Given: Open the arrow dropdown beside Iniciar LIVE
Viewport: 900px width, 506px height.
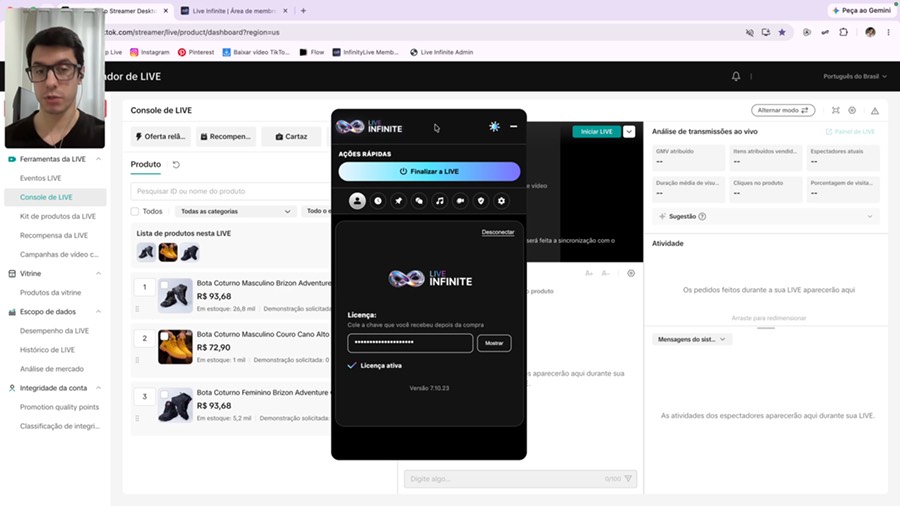Looking at the screenshot, I should point(629,131).
